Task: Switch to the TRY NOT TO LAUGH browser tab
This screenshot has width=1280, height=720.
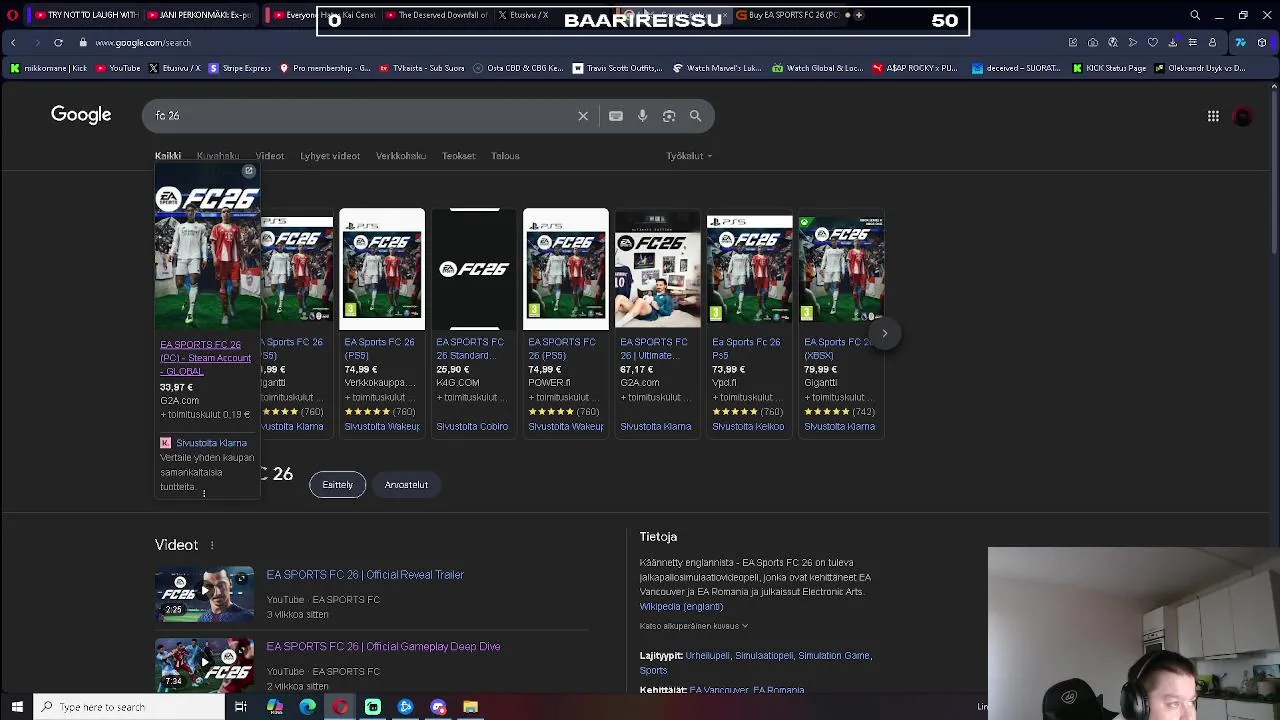Action: (85, 15)
